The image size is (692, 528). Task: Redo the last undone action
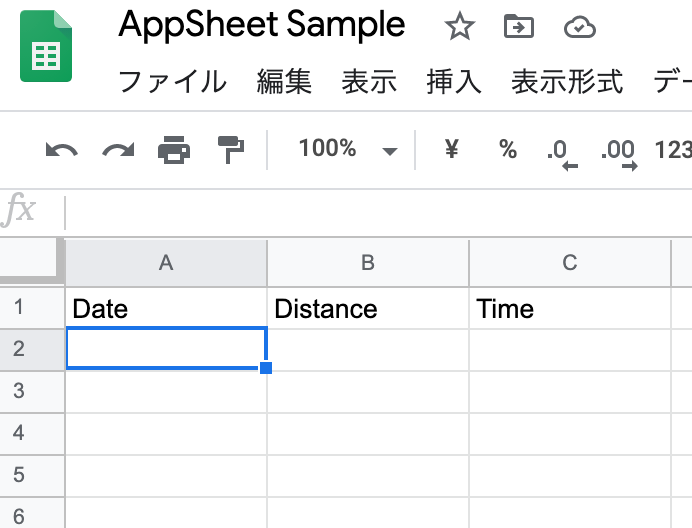pyautogui.click(x=118, y=150)
